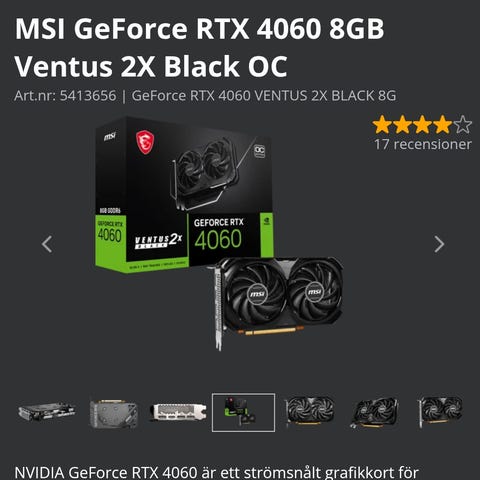The width and height of the screenshot is (480, 480).
Task: Click the Art.nr 5413656 text
Action: point(65,96)
